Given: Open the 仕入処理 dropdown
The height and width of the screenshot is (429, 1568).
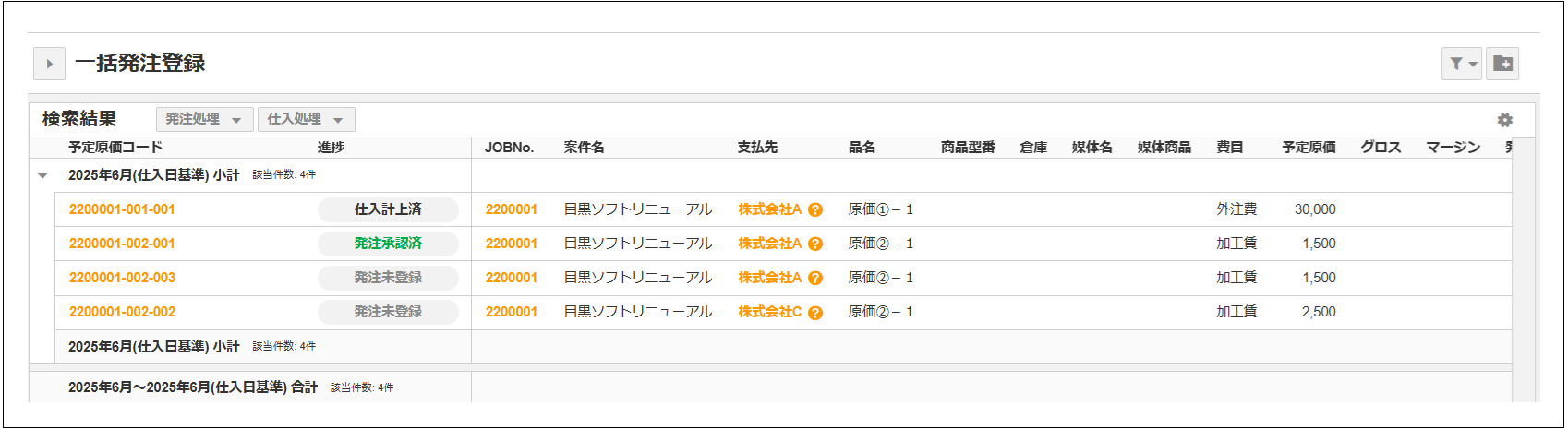Looking at the screenshot, I should [x=306, y=120].
